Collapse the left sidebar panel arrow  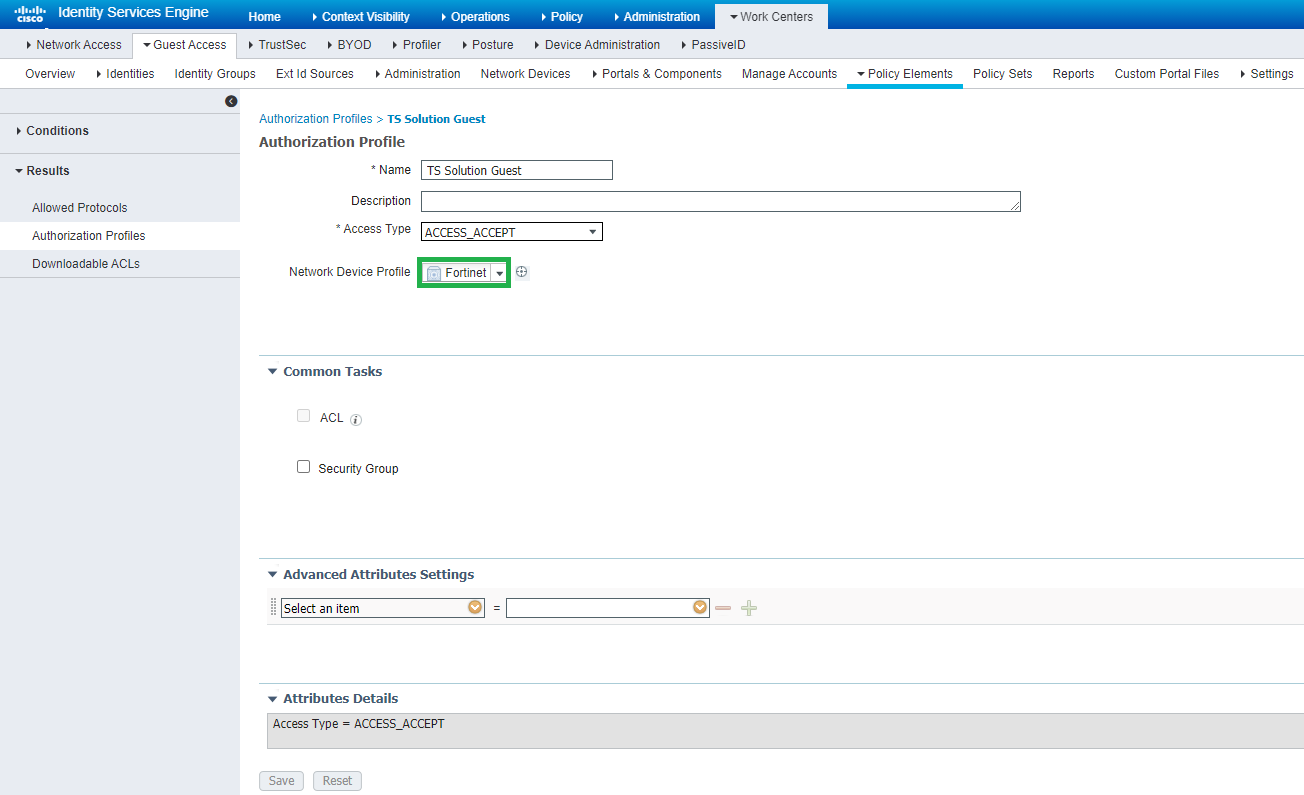231,101
